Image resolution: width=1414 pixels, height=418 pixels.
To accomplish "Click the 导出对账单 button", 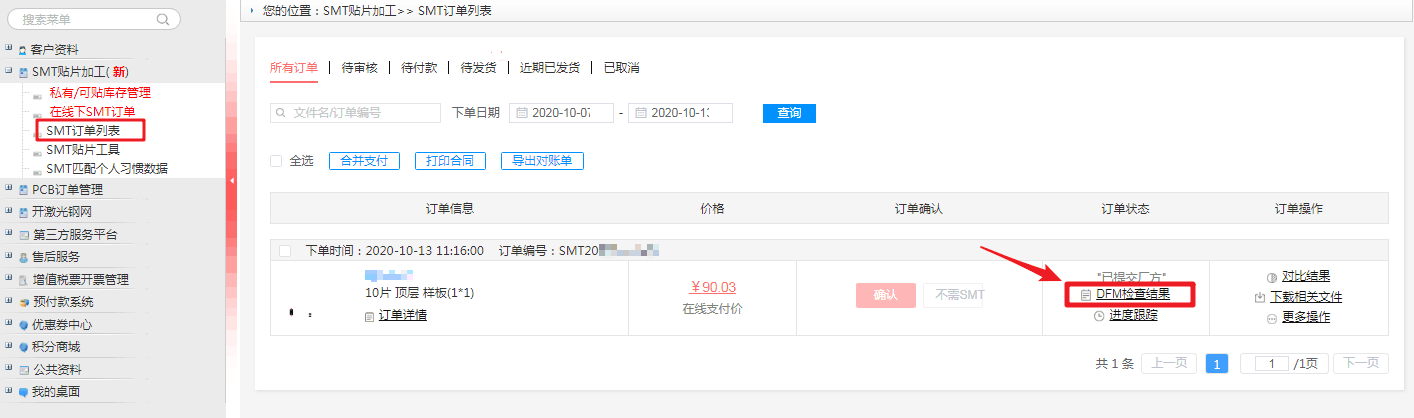I will point(542,161).
